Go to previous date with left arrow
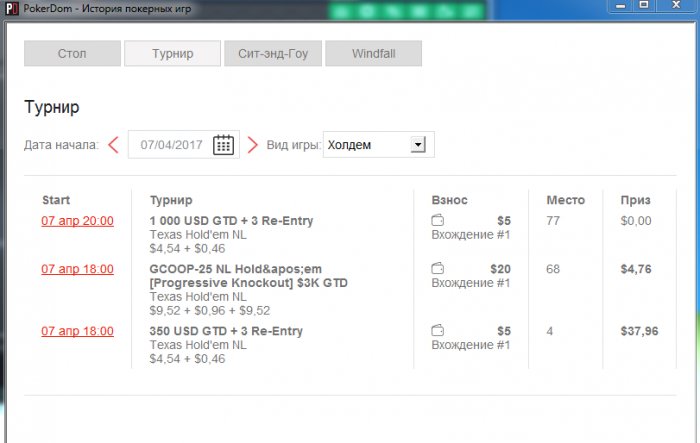 tap(113, 145)
